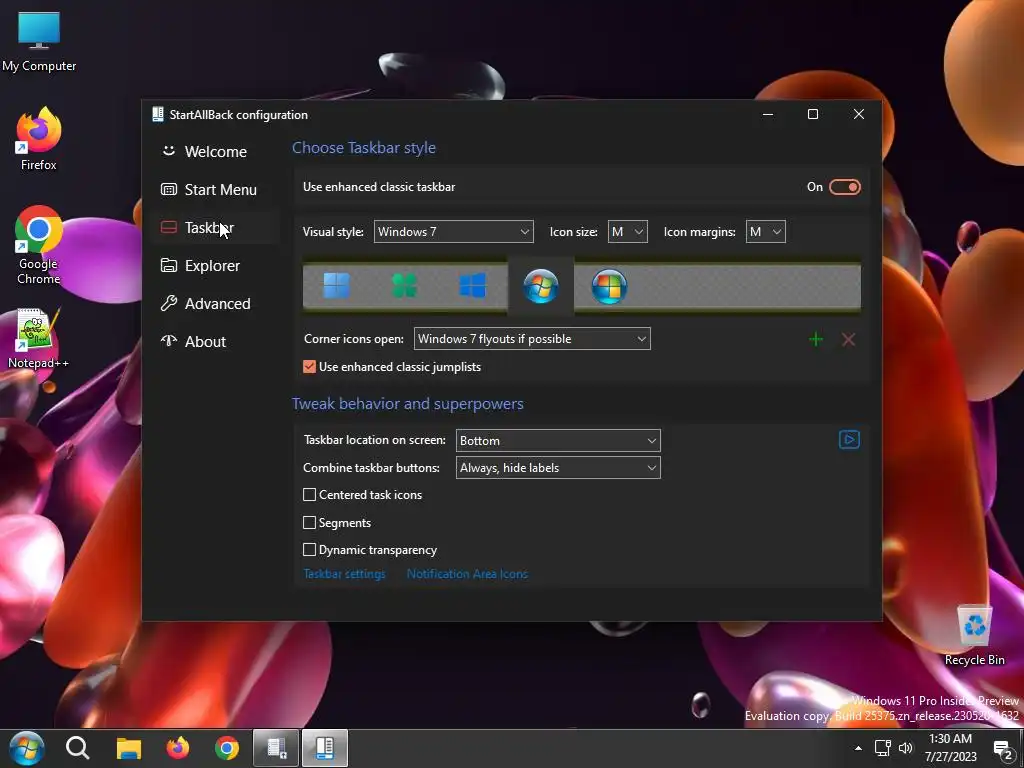Launch Firefox from the taskbar
Viewport: 1024px width, 768px height.
pyautogui.click(x=178, y=748)
